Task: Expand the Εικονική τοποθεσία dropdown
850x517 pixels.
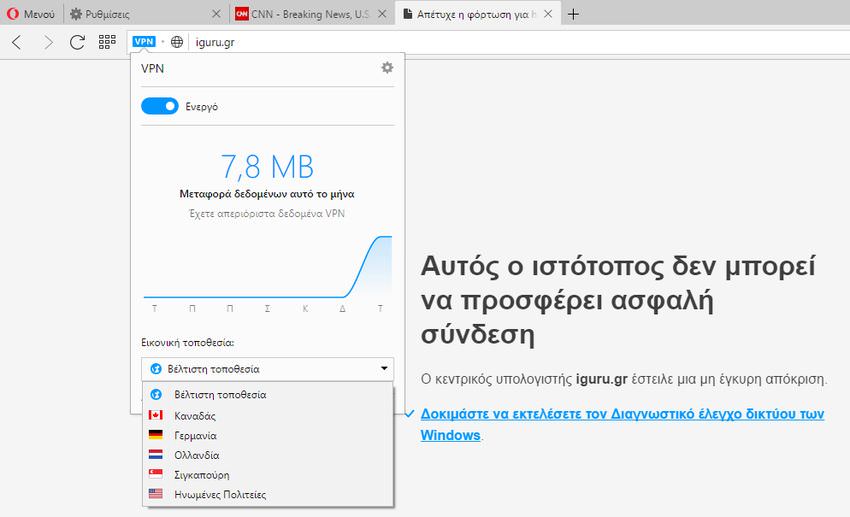Action: (268, 369)
